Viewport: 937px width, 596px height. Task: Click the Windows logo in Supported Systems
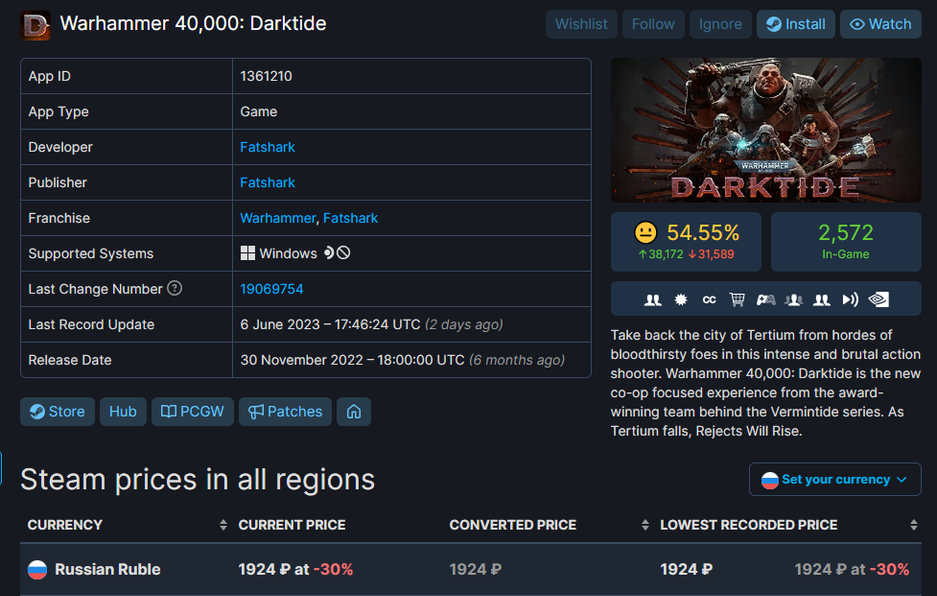(247, 253)
